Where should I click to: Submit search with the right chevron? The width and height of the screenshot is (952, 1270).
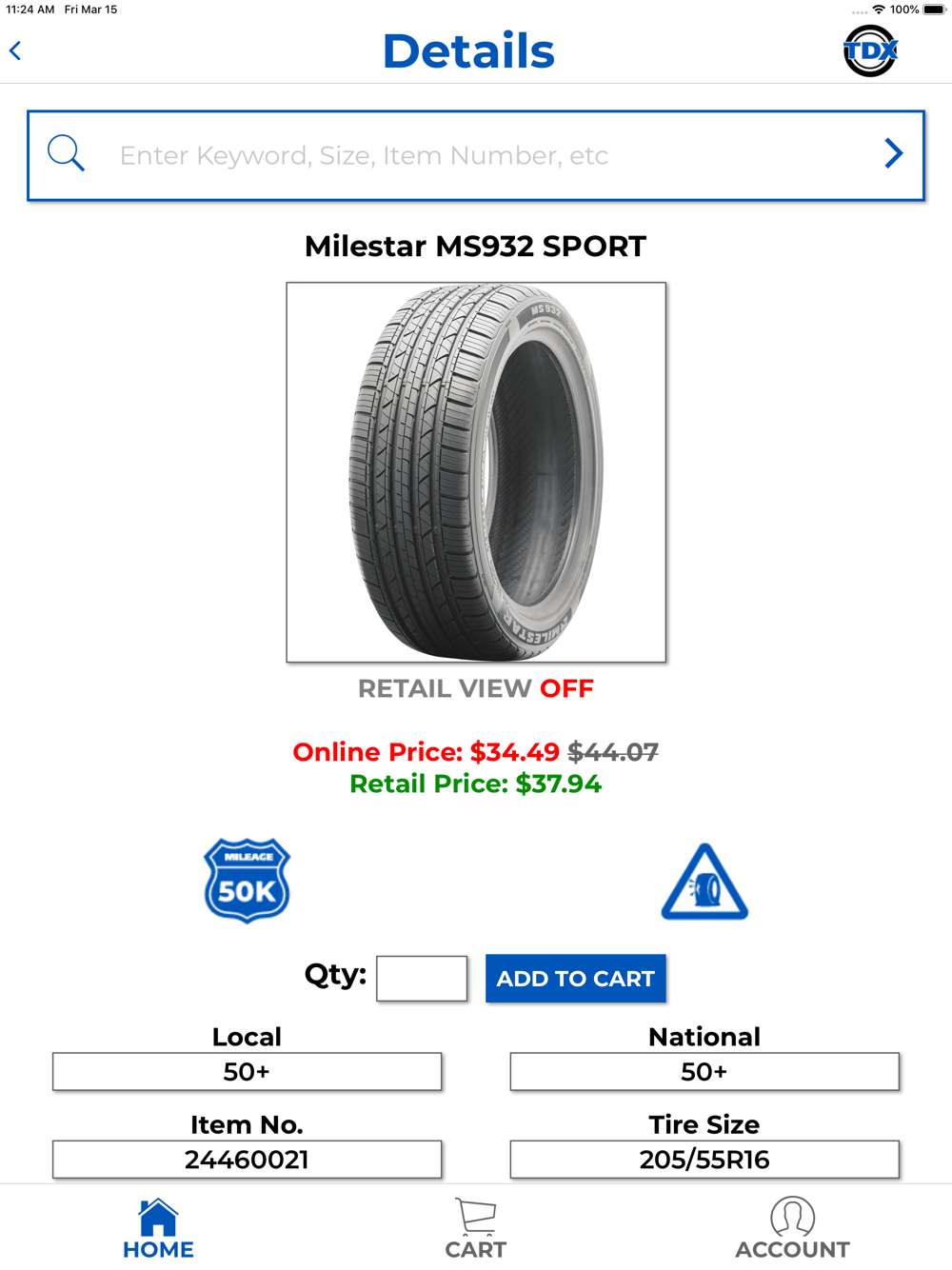click(x=893, y=153)
